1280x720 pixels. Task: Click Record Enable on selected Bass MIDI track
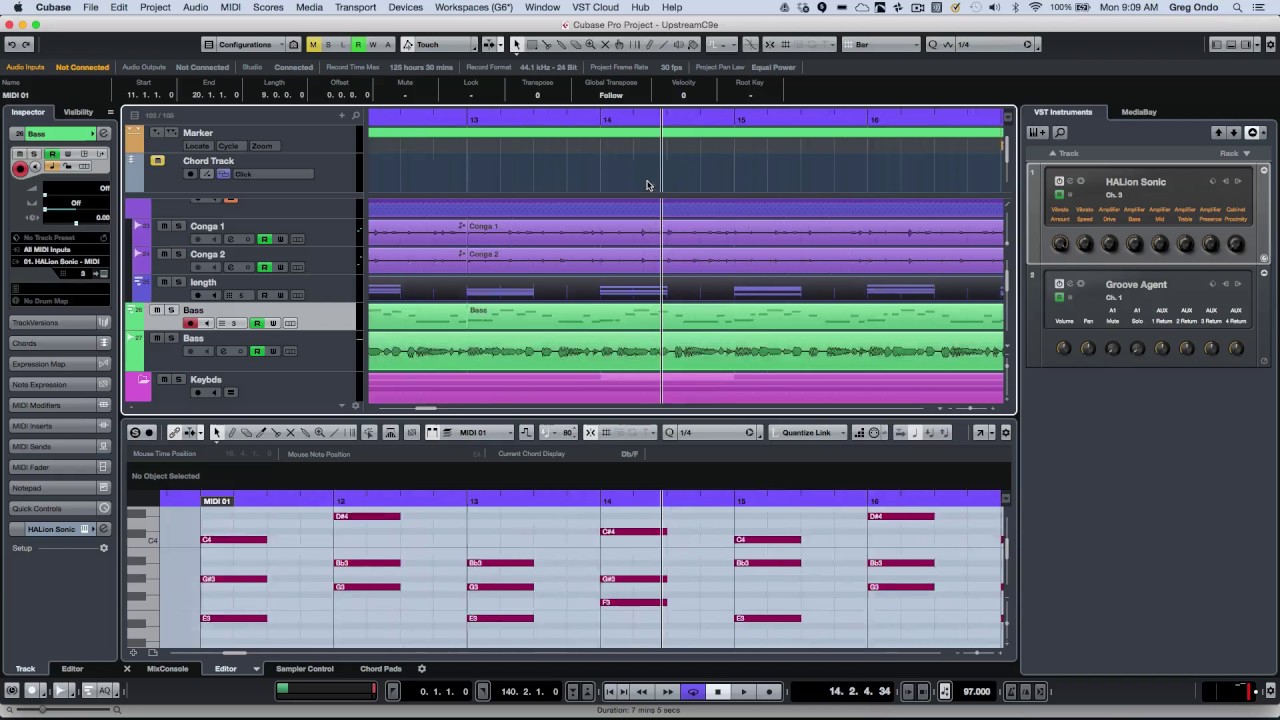click(190, 323)
